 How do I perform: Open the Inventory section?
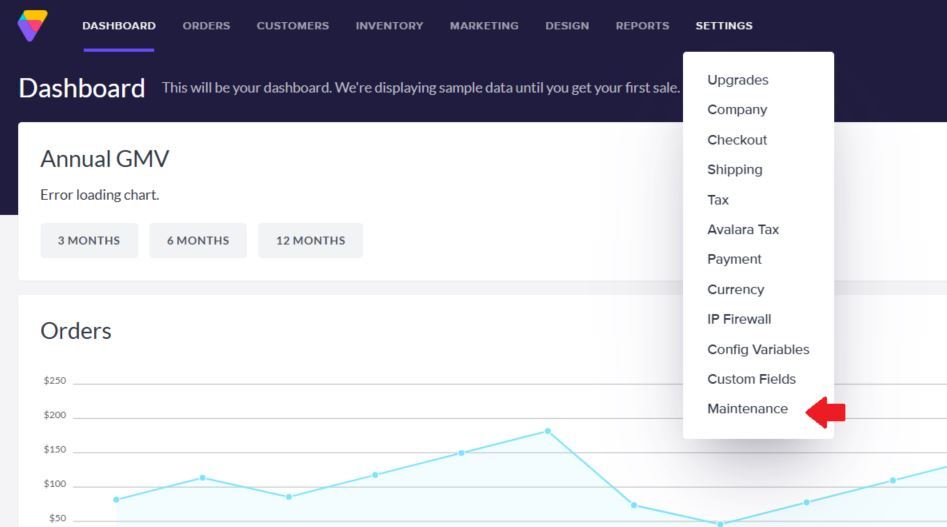tap(389, 26)
